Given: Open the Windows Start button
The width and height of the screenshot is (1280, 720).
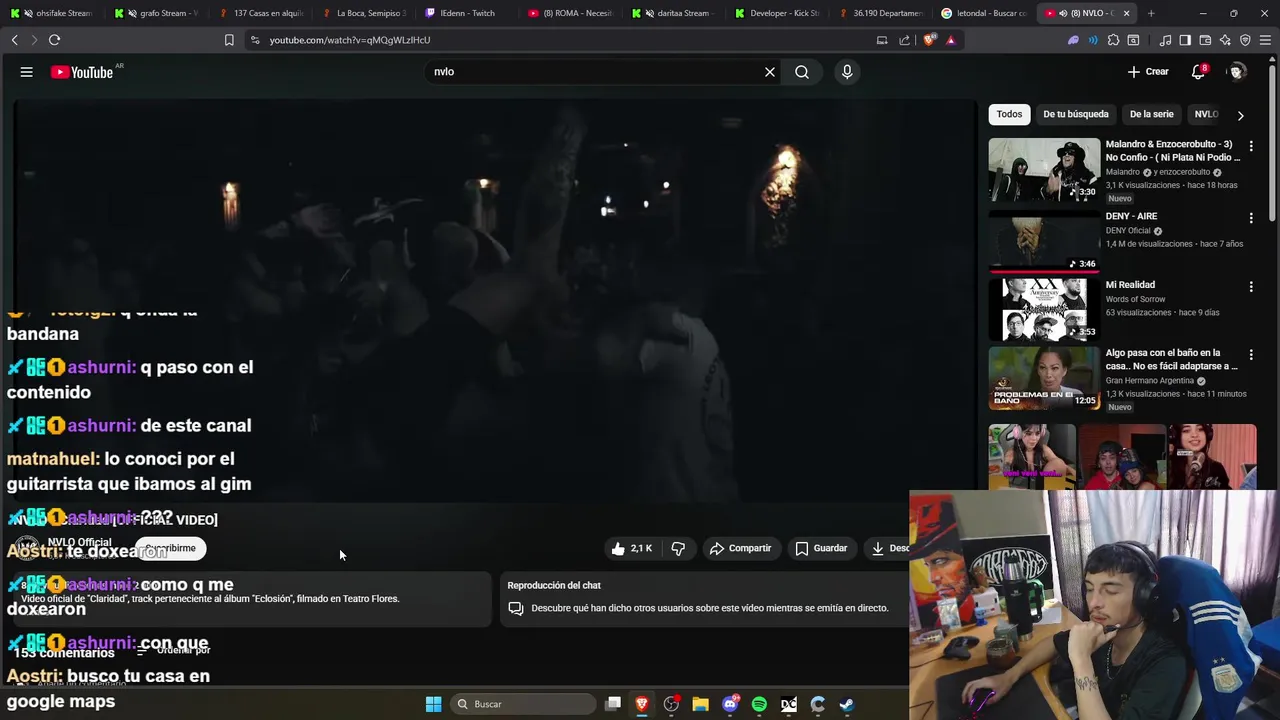Looking at the screenshot, I should (x=433, y=704).
